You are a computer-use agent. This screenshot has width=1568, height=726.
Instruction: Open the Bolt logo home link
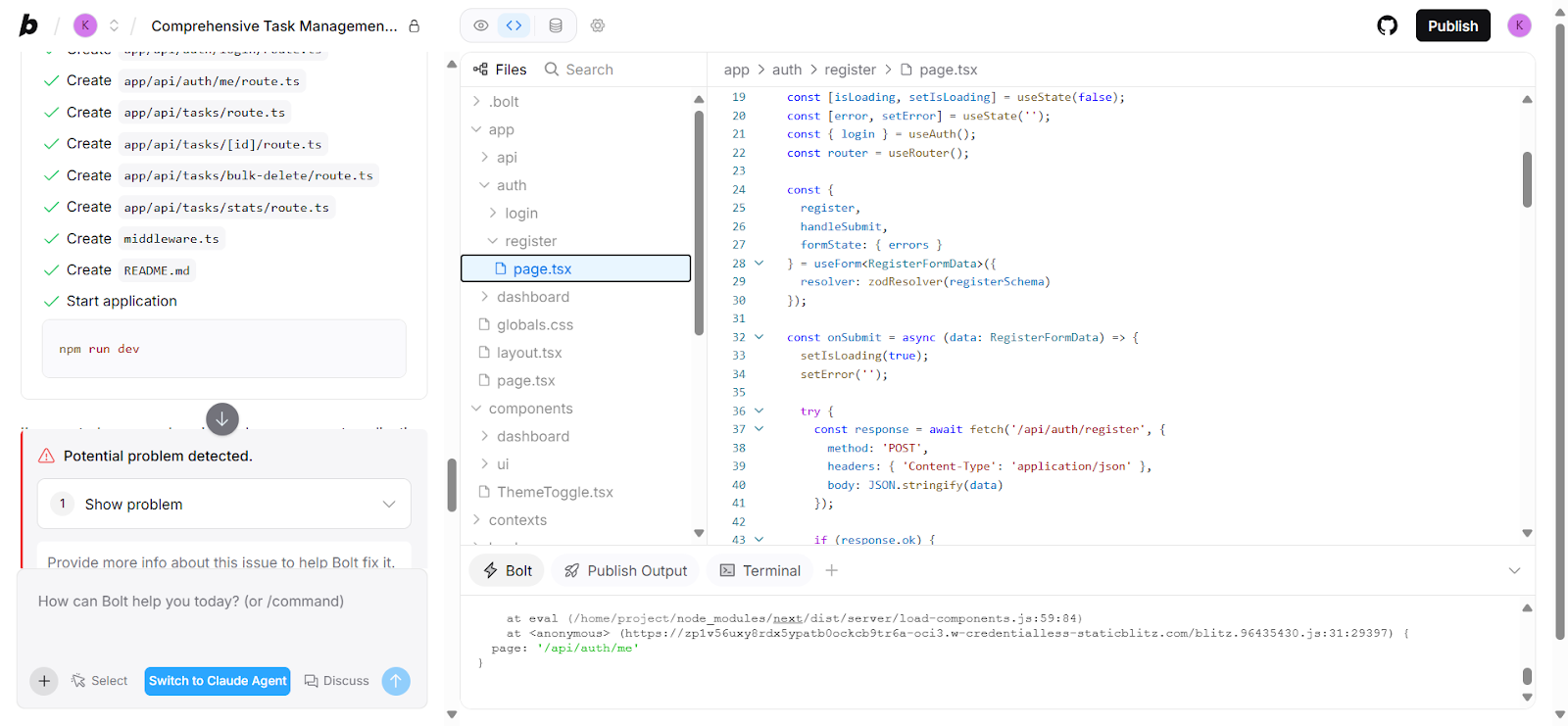[x=28, y=25]
